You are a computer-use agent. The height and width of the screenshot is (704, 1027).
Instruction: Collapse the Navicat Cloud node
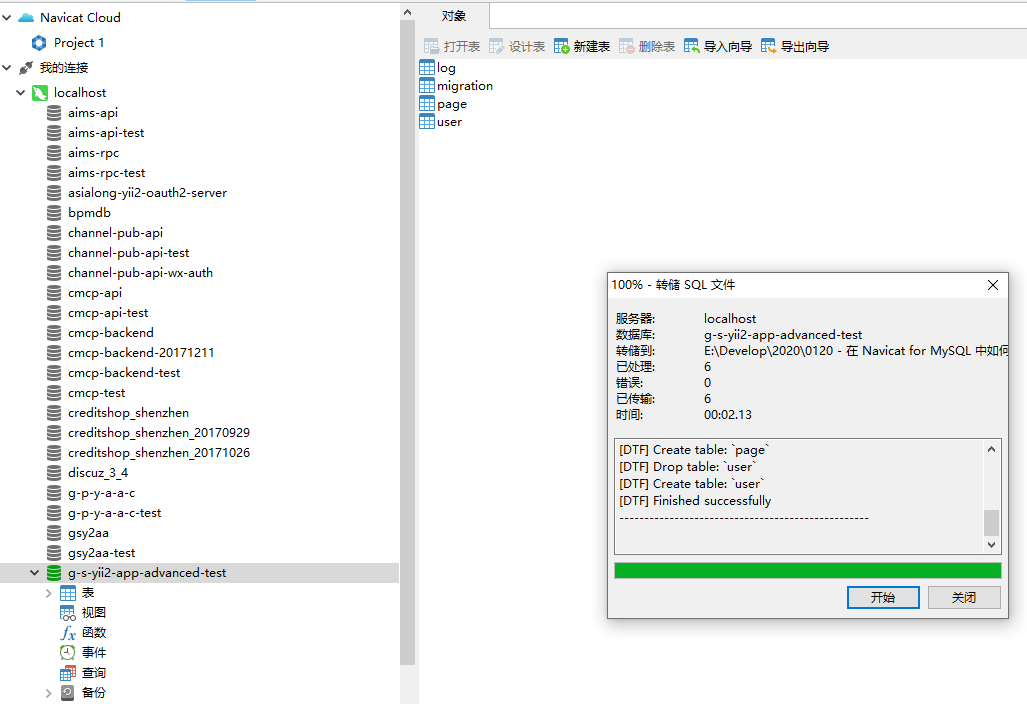tap(7, 18)
